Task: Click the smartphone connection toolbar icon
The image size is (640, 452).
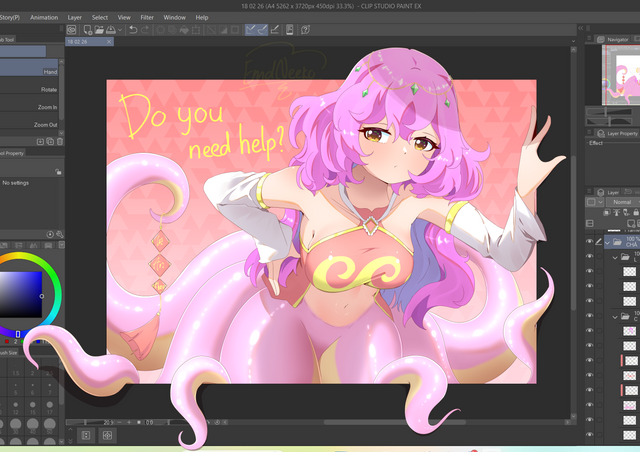Action: point(290,30)
